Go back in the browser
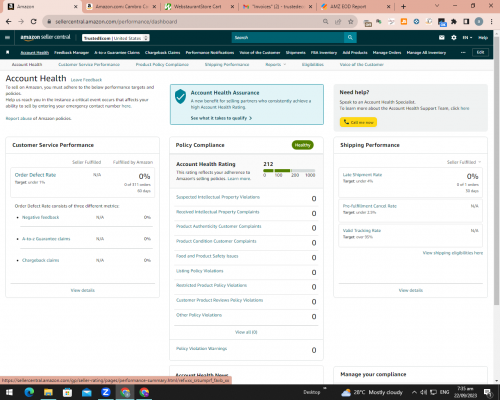500x400 pixels. tap(9, 22)
